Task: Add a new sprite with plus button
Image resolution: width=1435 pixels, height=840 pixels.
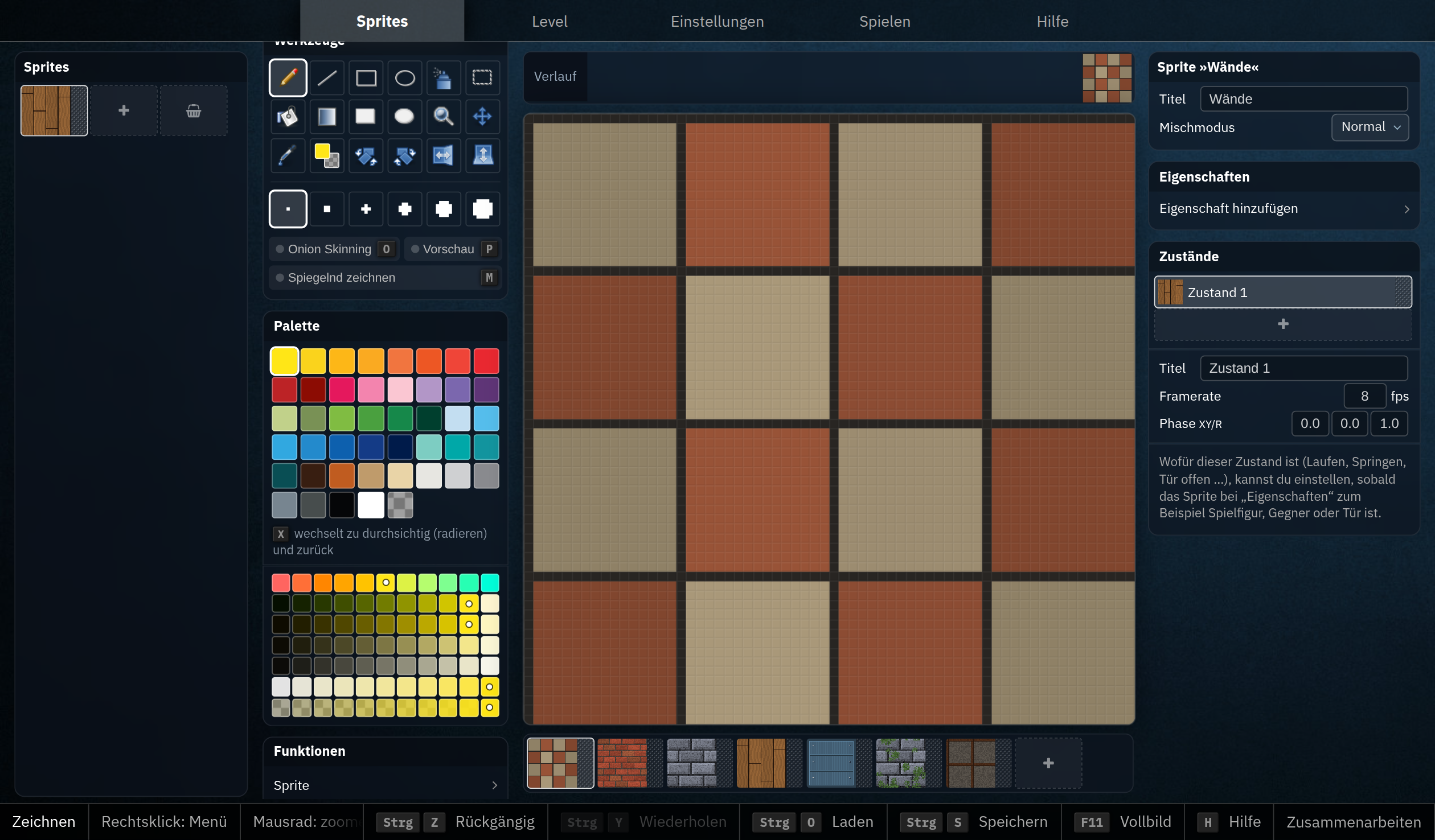Action: point(124,110)
